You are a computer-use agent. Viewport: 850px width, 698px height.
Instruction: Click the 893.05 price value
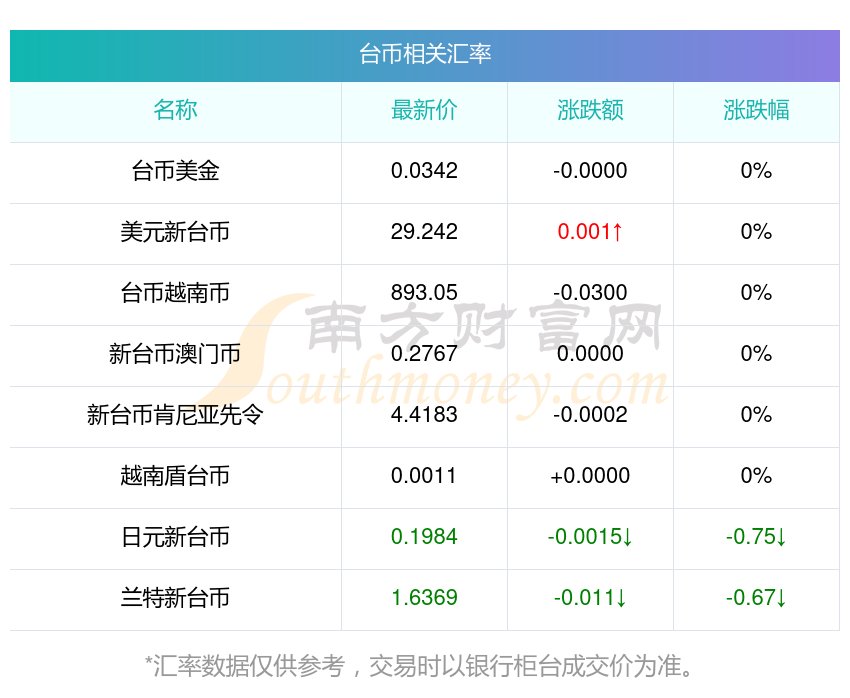424,293
